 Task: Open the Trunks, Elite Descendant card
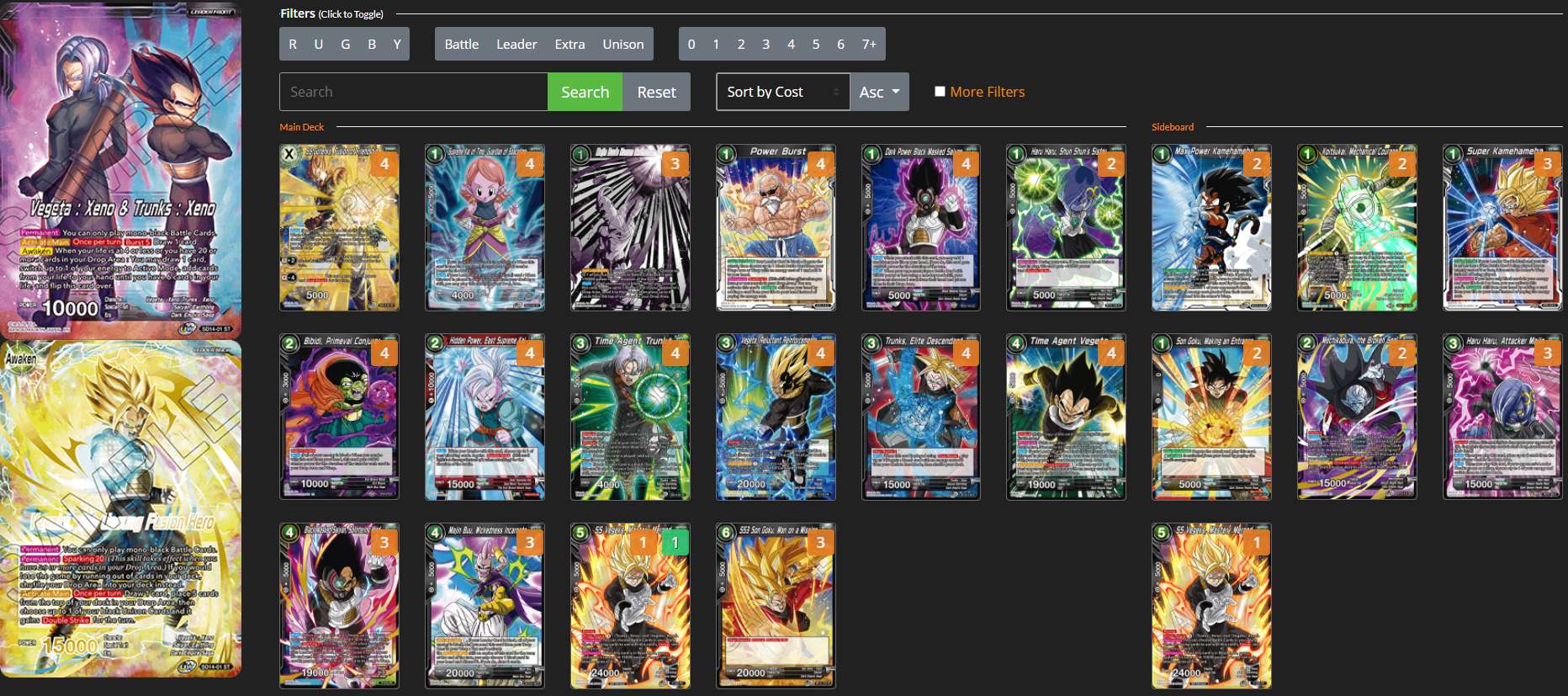pos(921,417)
